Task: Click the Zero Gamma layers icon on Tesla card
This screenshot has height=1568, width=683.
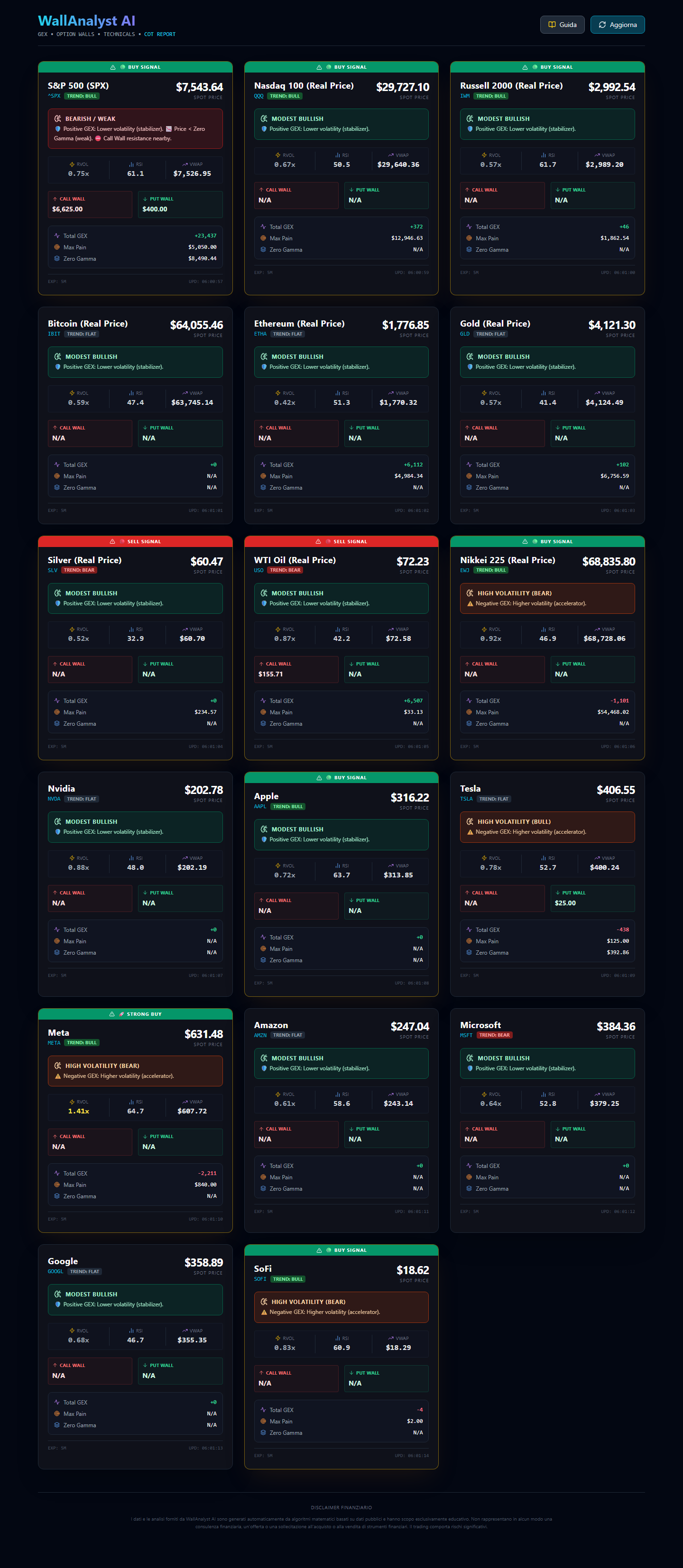Action: [x=469, y=953]
